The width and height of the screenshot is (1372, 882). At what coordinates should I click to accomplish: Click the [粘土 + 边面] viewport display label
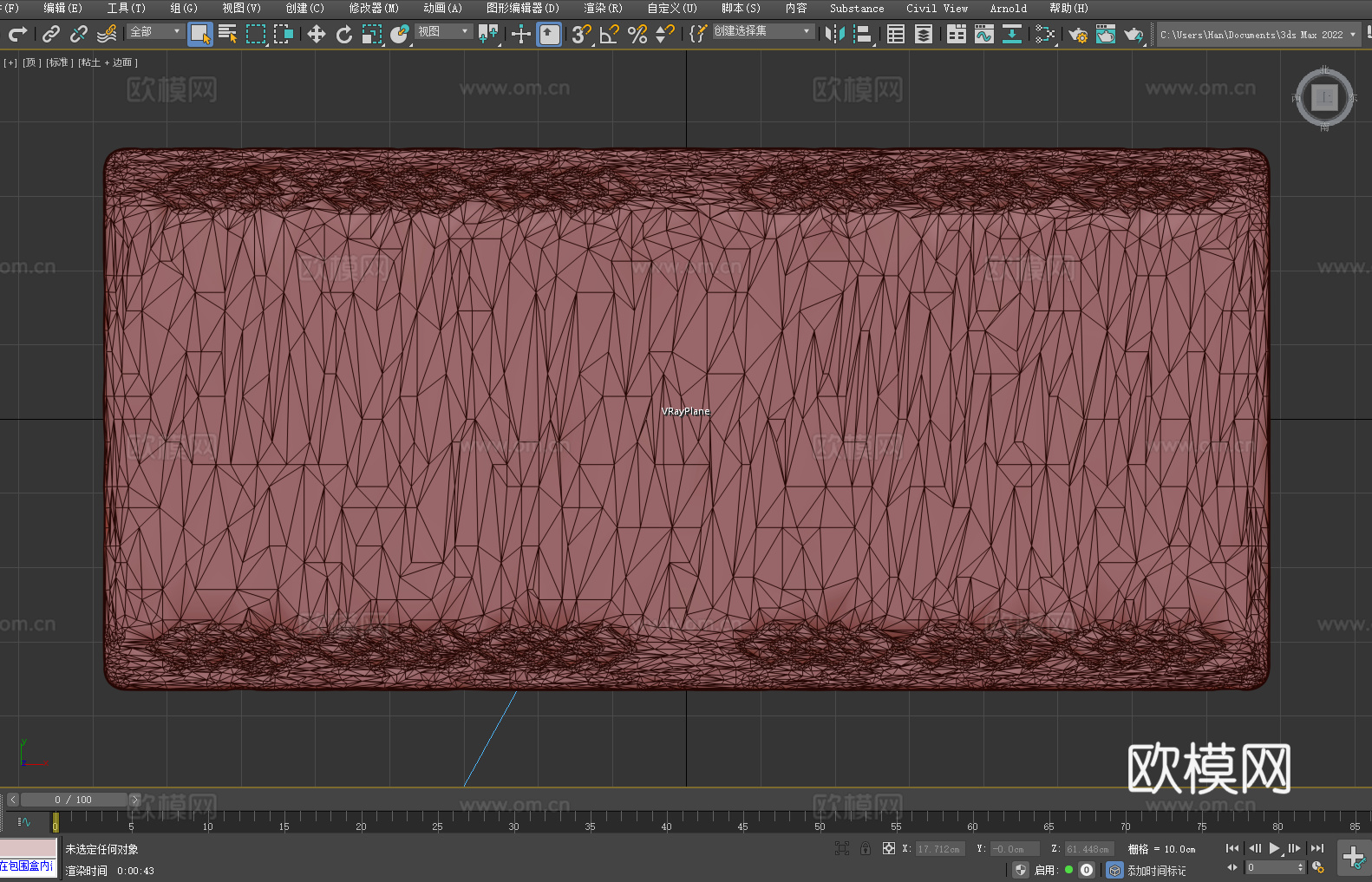click(108, 62)
